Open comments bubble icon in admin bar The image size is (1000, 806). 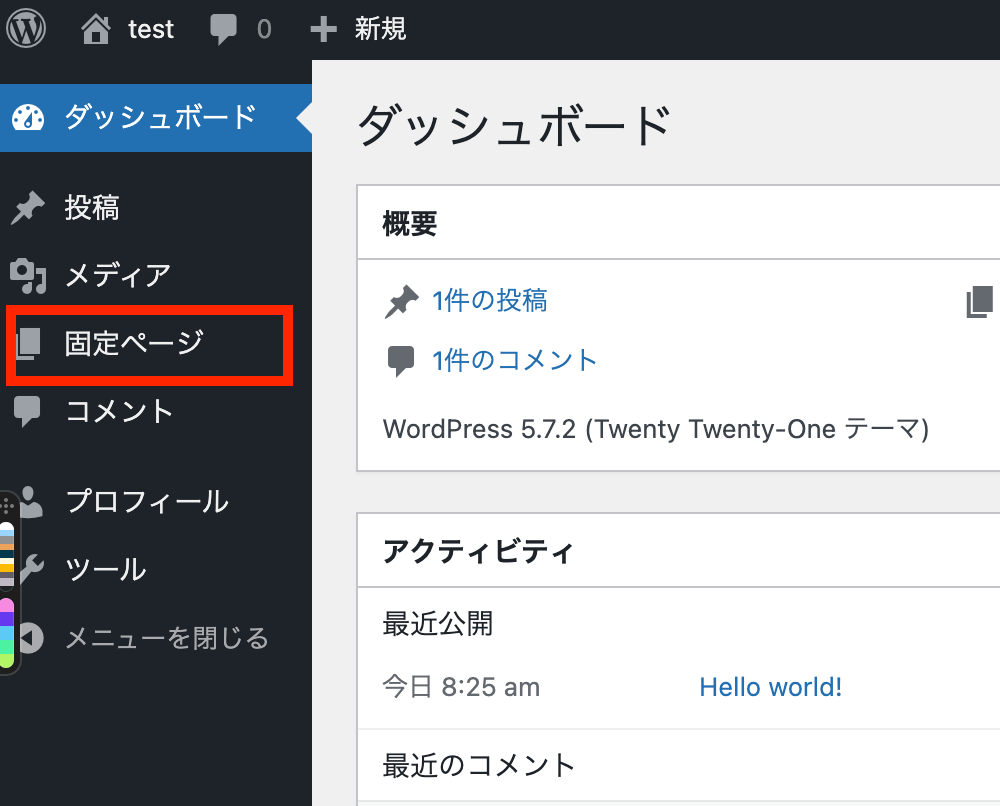223,29
